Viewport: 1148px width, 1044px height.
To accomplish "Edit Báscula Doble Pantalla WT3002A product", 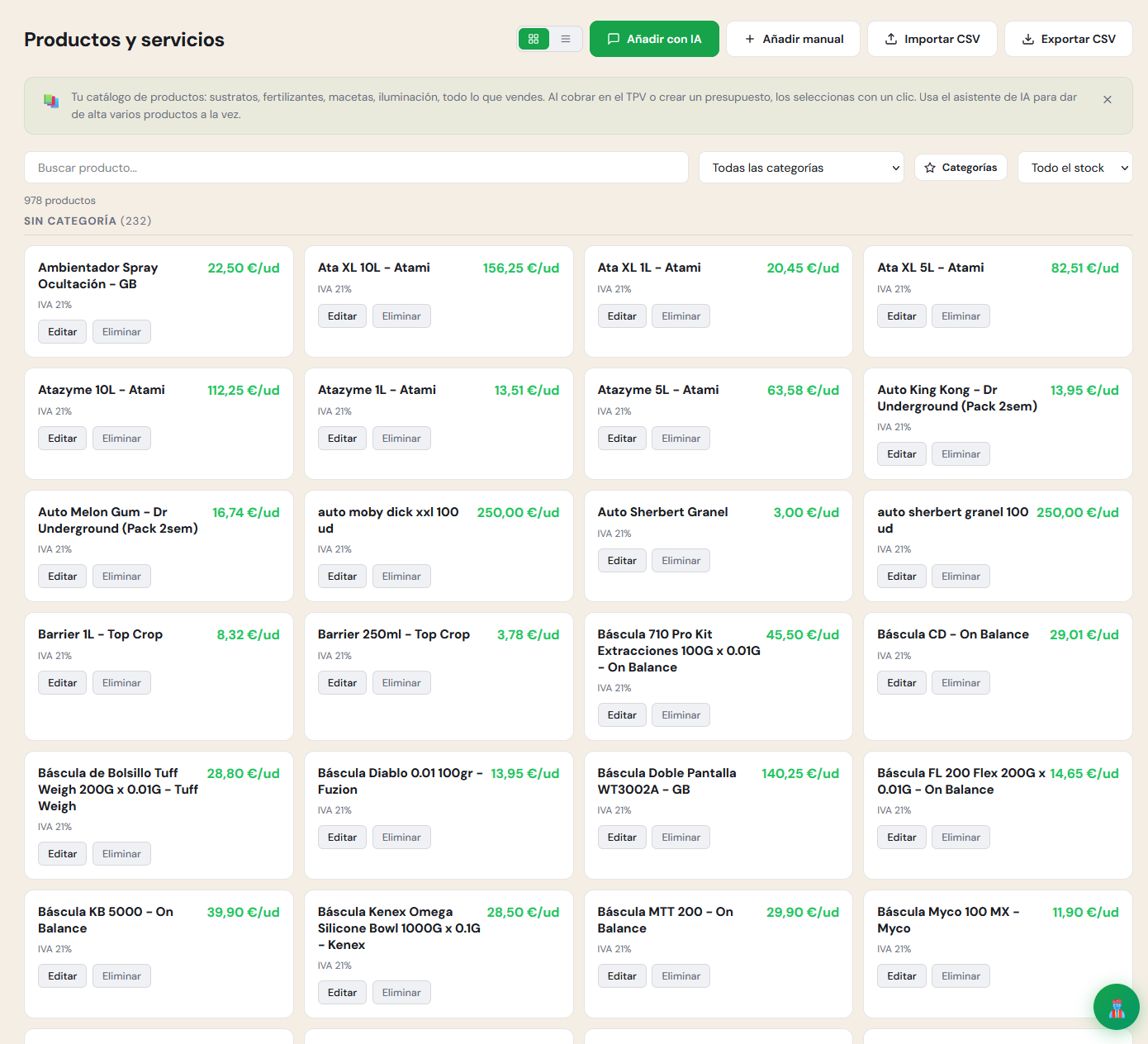I will click(622, 838).
